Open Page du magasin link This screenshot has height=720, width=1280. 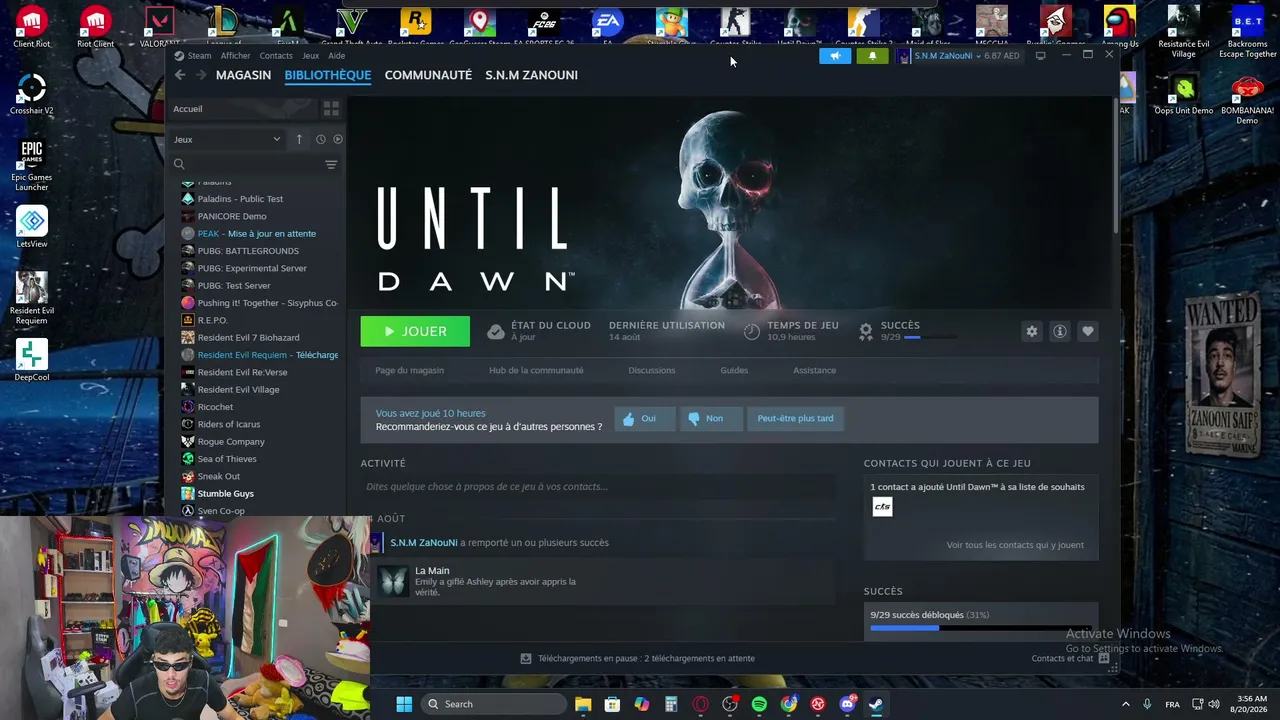409,370
